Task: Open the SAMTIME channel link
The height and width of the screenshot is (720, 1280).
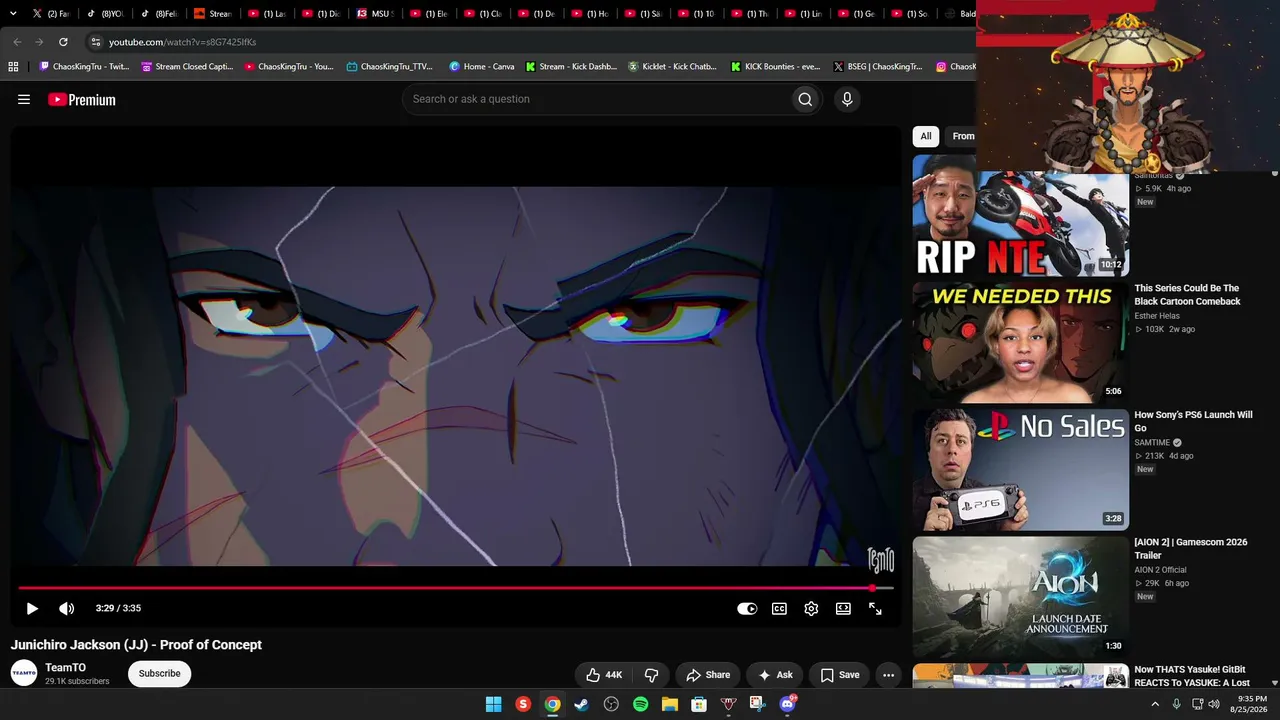Action: pos(1152,442)
